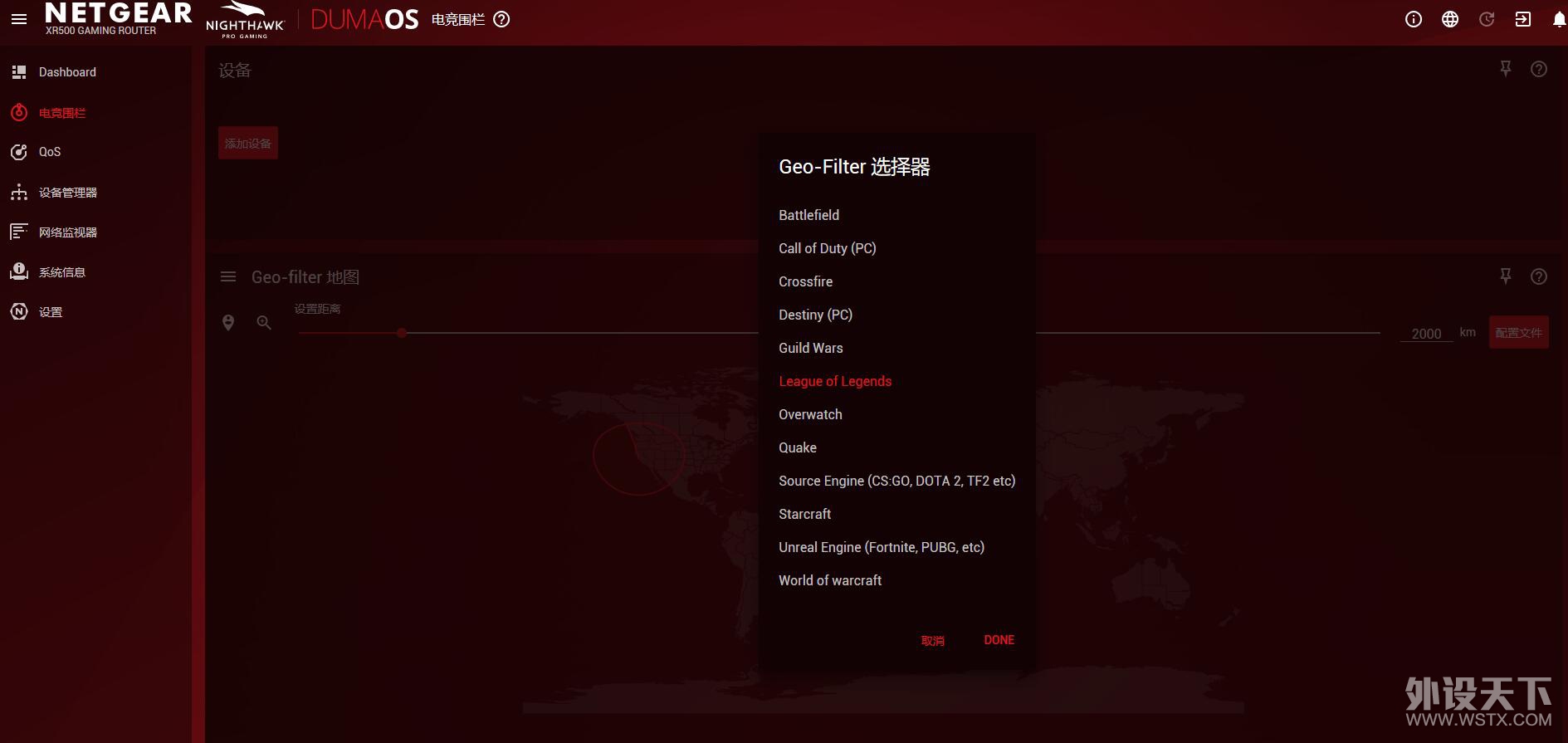Image resolution: width=1568 pixels, height=743 pixels.
Task: Open the 设置 menu item
Action: 51,311
